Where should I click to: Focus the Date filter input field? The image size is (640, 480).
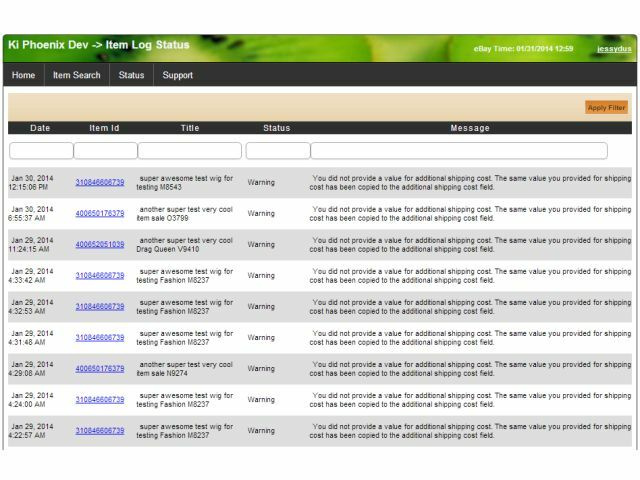click(40, 151)
